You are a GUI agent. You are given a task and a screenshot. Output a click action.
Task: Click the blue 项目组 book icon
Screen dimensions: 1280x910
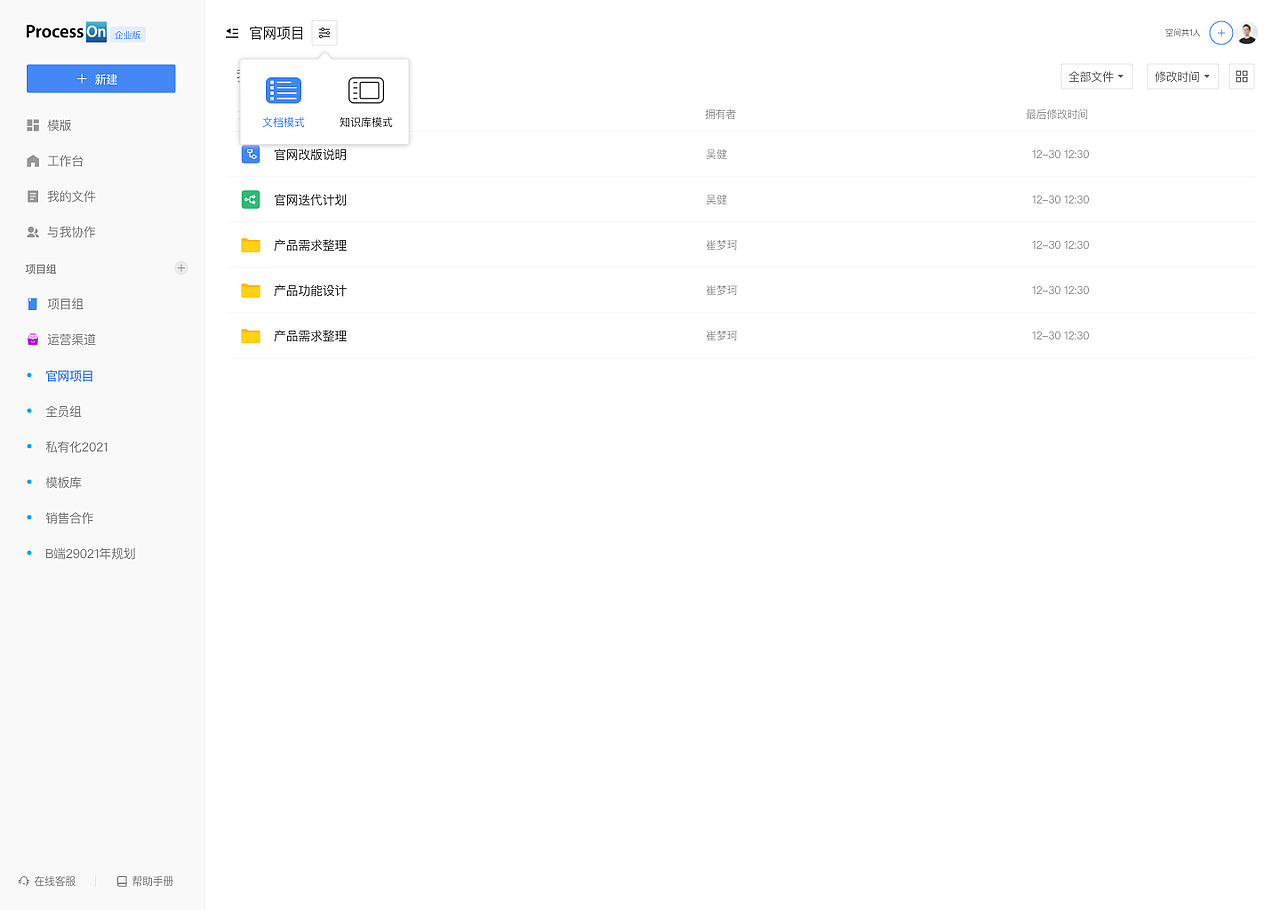(32, 304)
